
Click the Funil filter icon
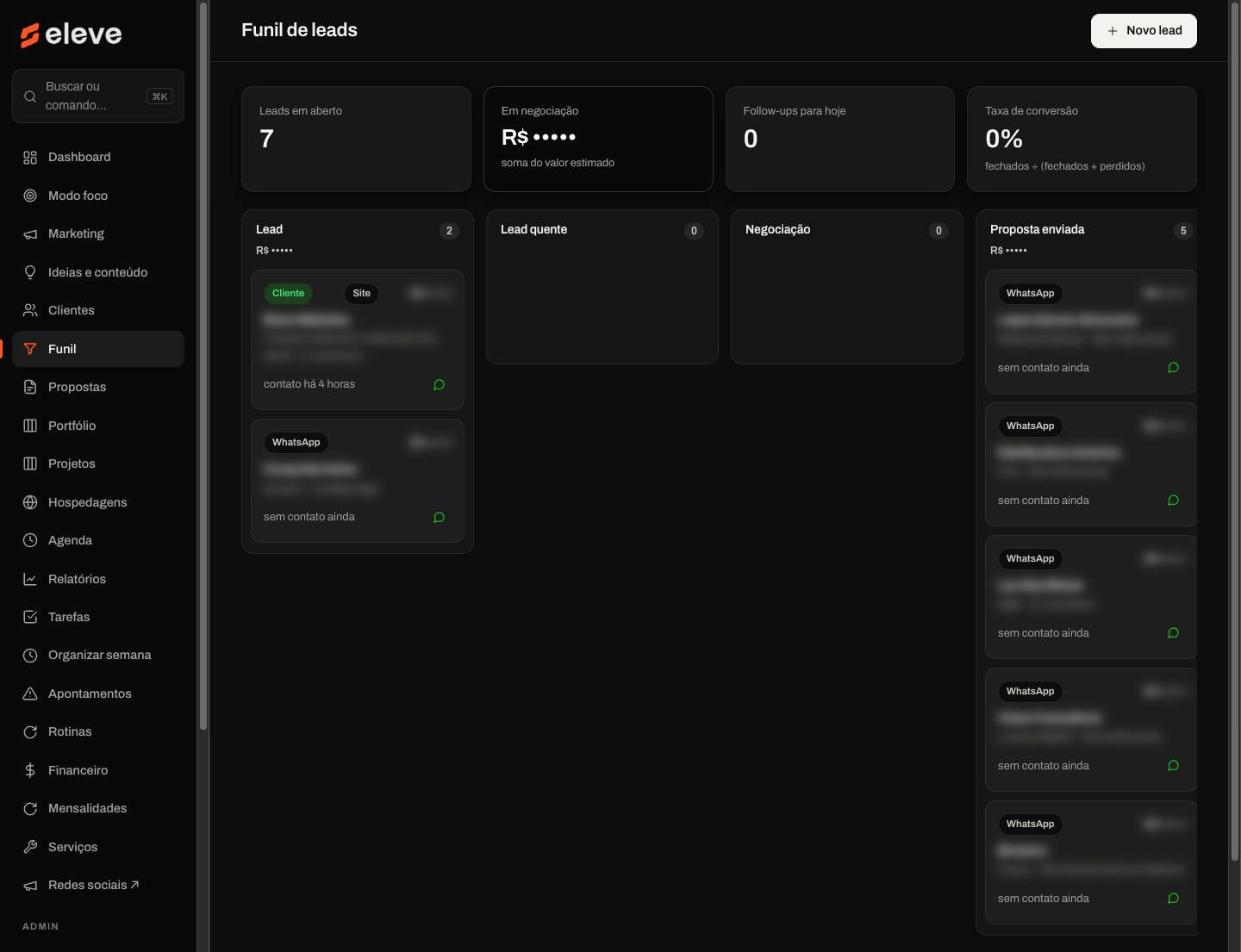[x=30, y=349]
